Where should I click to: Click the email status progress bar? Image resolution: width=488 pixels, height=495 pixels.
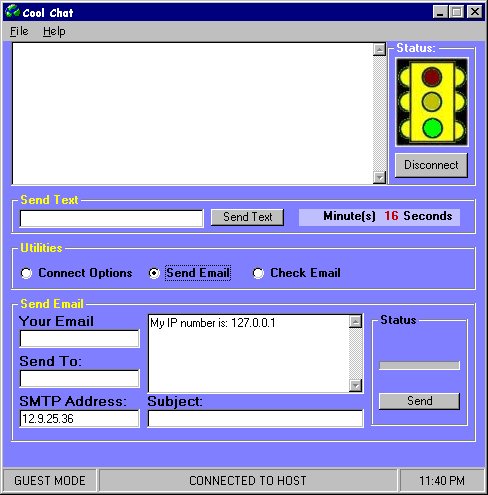pos(419,365)
